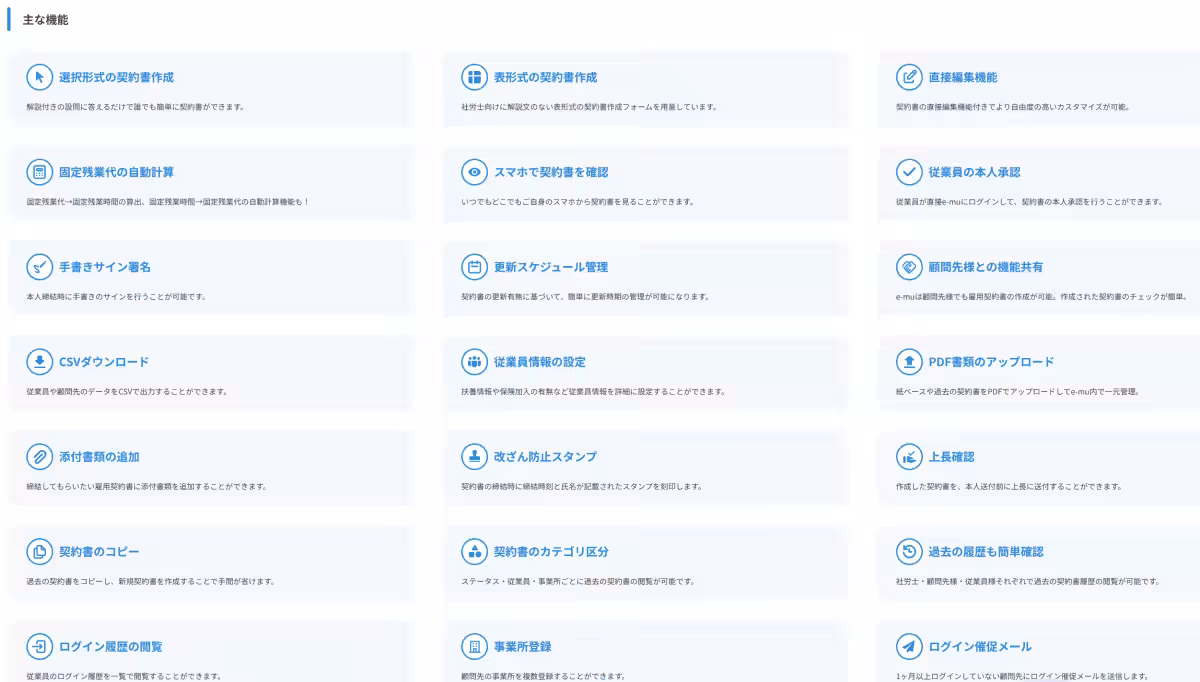Click the description under 顧問先様との機能共有
1200x682 pixels.
click(x=1041, y=297)
